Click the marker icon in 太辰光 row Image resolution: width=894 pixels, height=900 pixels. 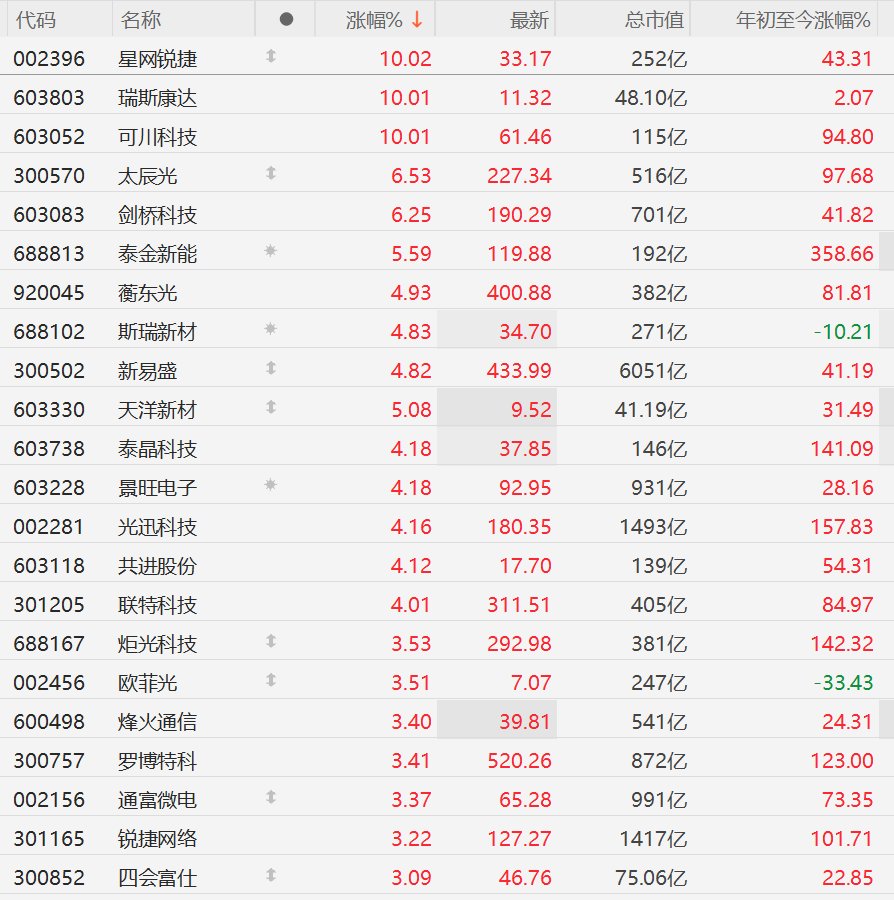271,173
